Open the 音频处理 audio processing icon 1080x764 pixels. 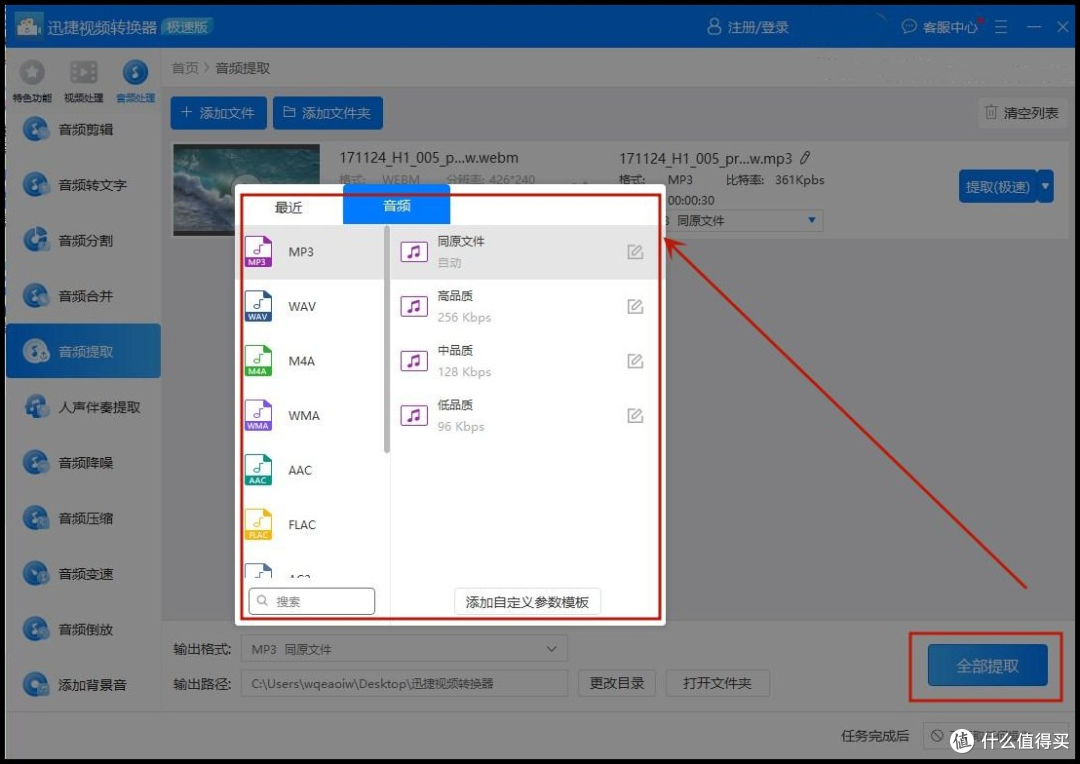coord(135,80)
